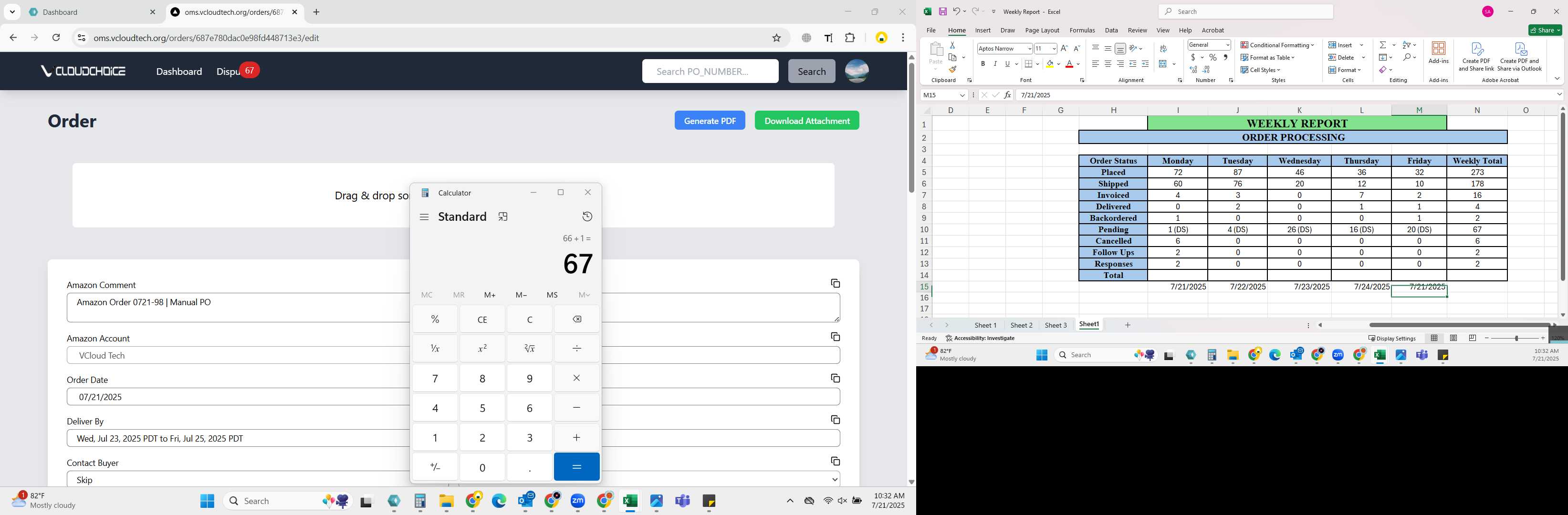Click the Add-ins icon in Excel ribbon
Viewport: 1568px width, 515px height.
(1438, 52)
